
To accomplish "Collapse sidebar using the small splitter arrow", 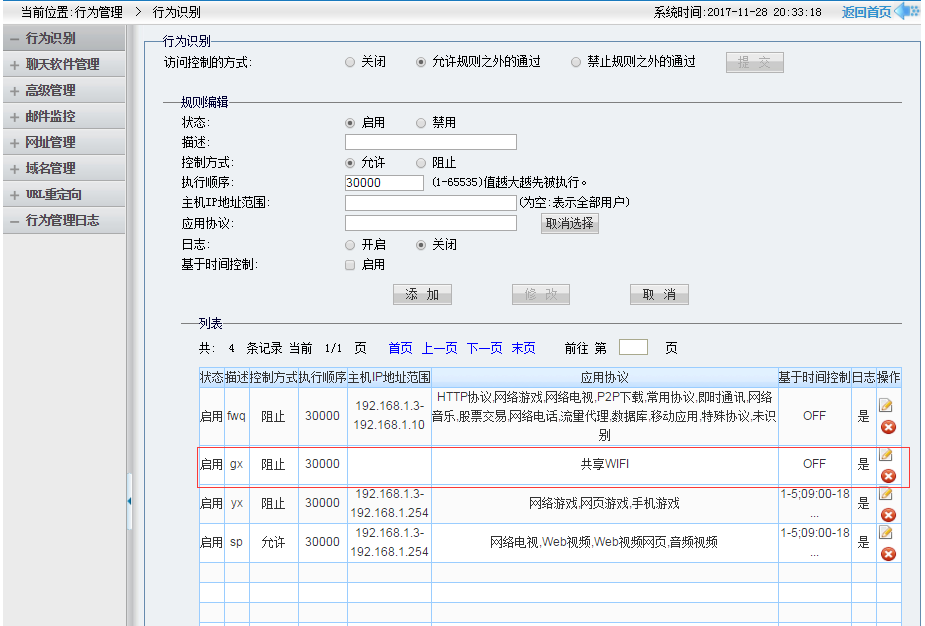I will point(129,501).
